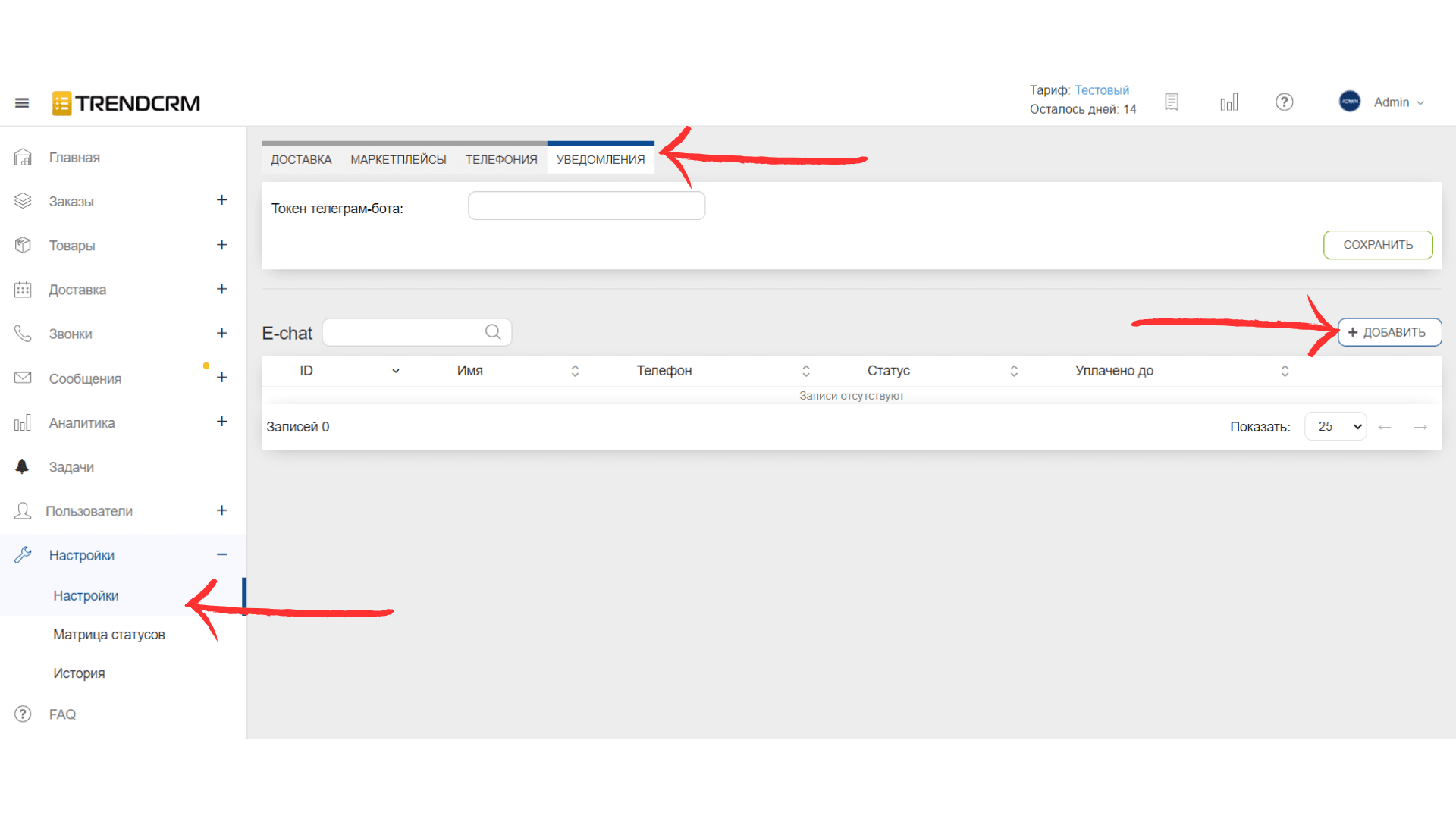The width and height of the screenshot is (1456, 819).
Task: Click the ДОБАВИТЬ button
Action: tap(1389, 332)
